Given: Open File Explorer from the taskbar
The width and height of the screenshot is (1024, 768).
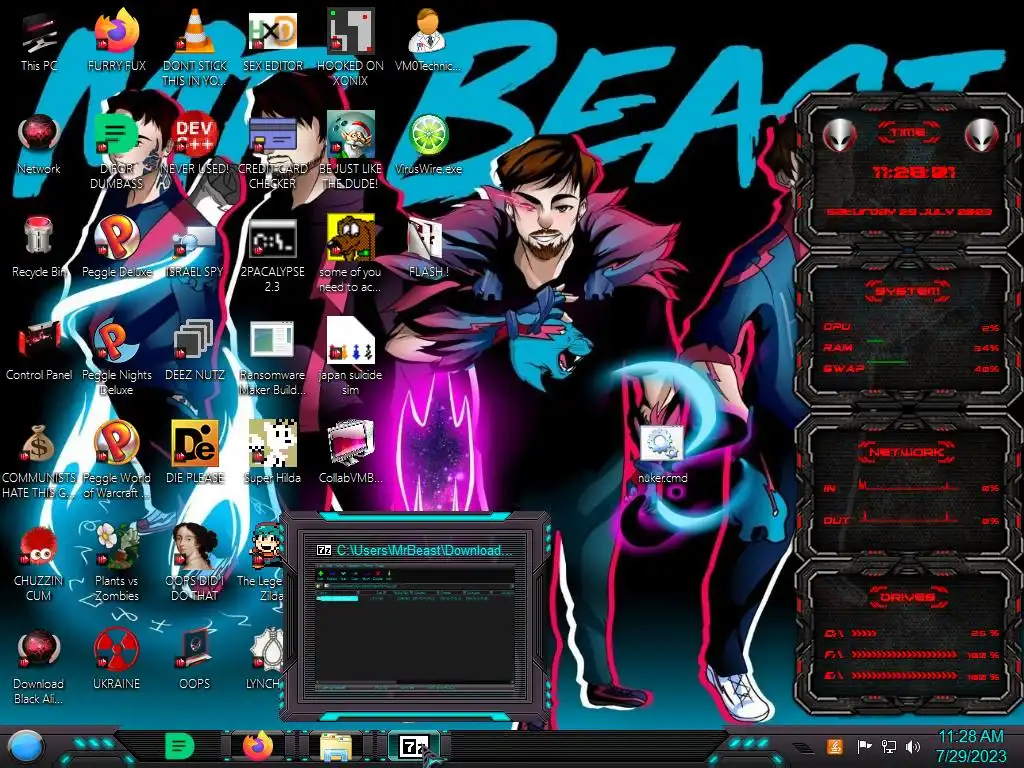Looking at the screenshot, I should pyautogui.click(x=336, y=747).
